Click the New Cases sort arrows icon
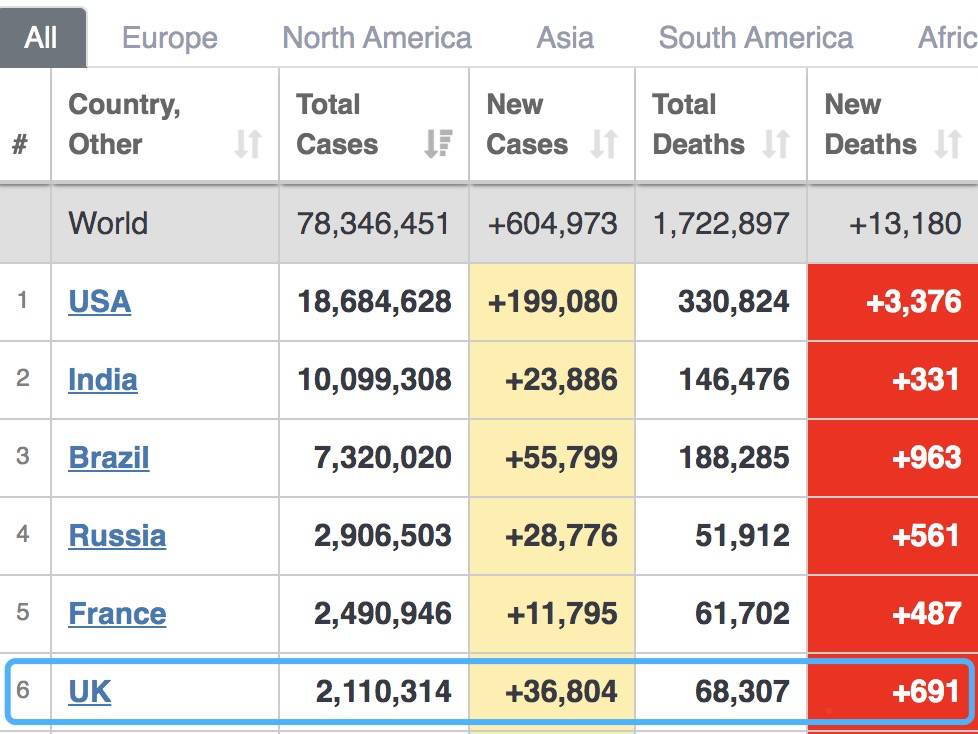The width and height of the screenshot is (978, 734). click(603, 144)
